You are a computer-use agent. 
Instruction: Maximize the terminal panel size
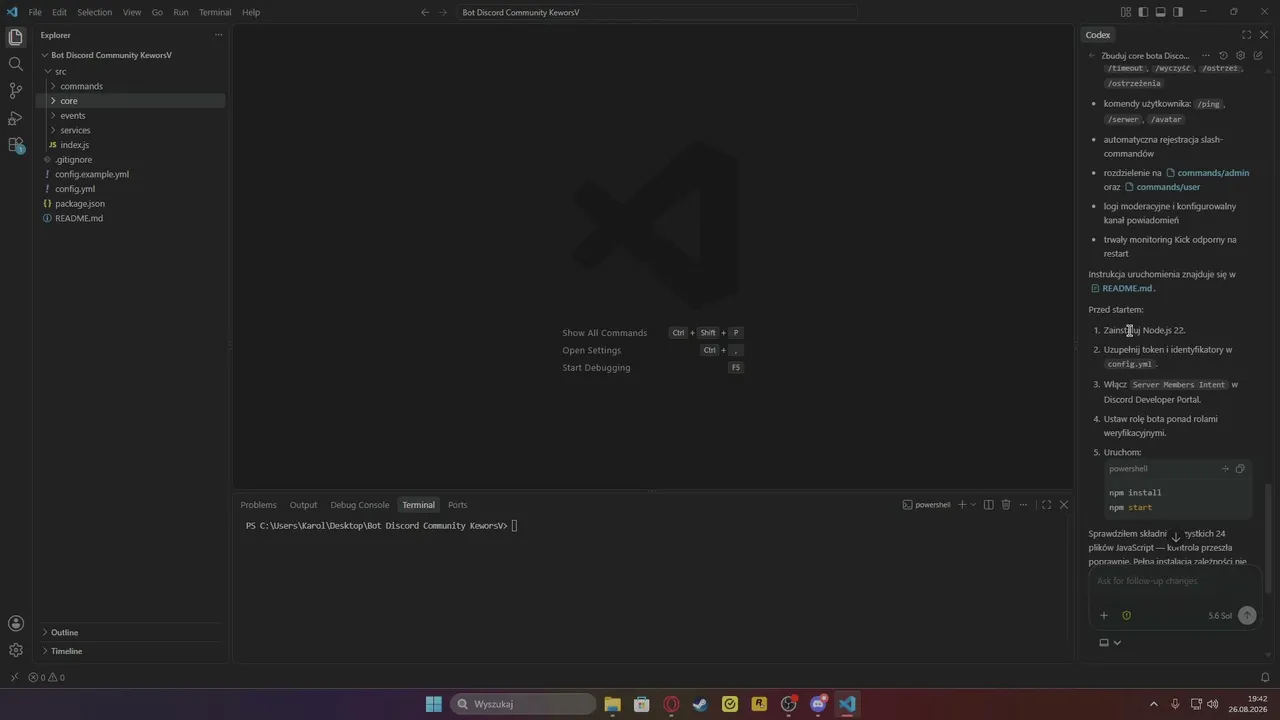pos(1046,505)
